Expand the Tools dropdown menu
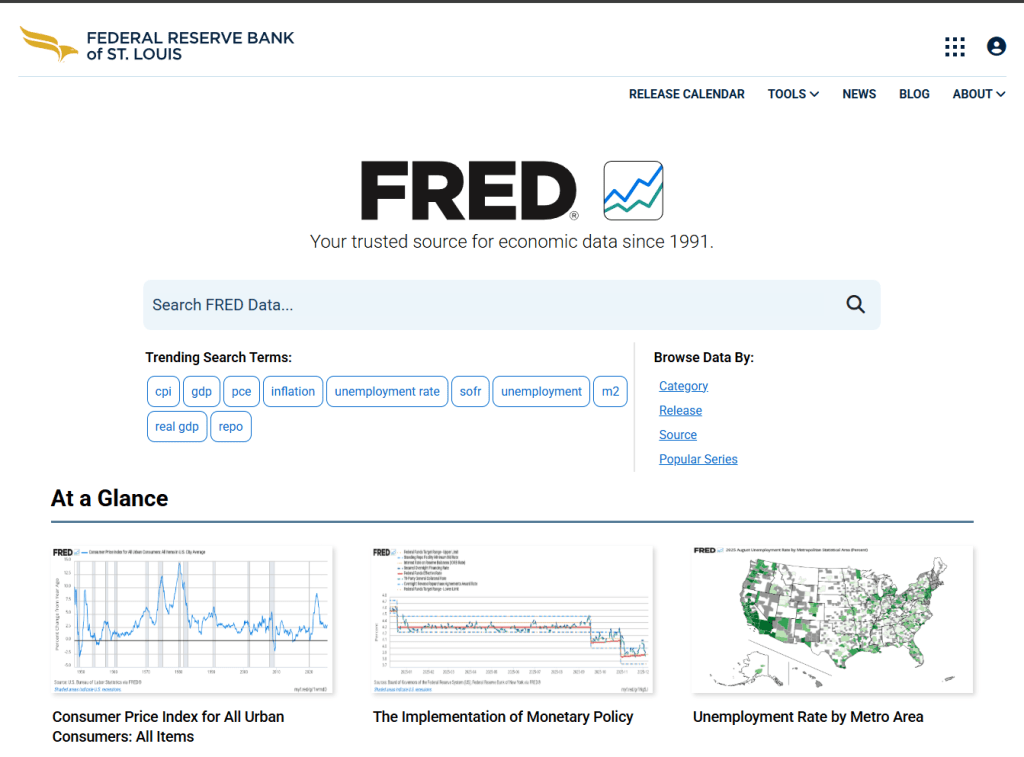 (x=793, y=94)
